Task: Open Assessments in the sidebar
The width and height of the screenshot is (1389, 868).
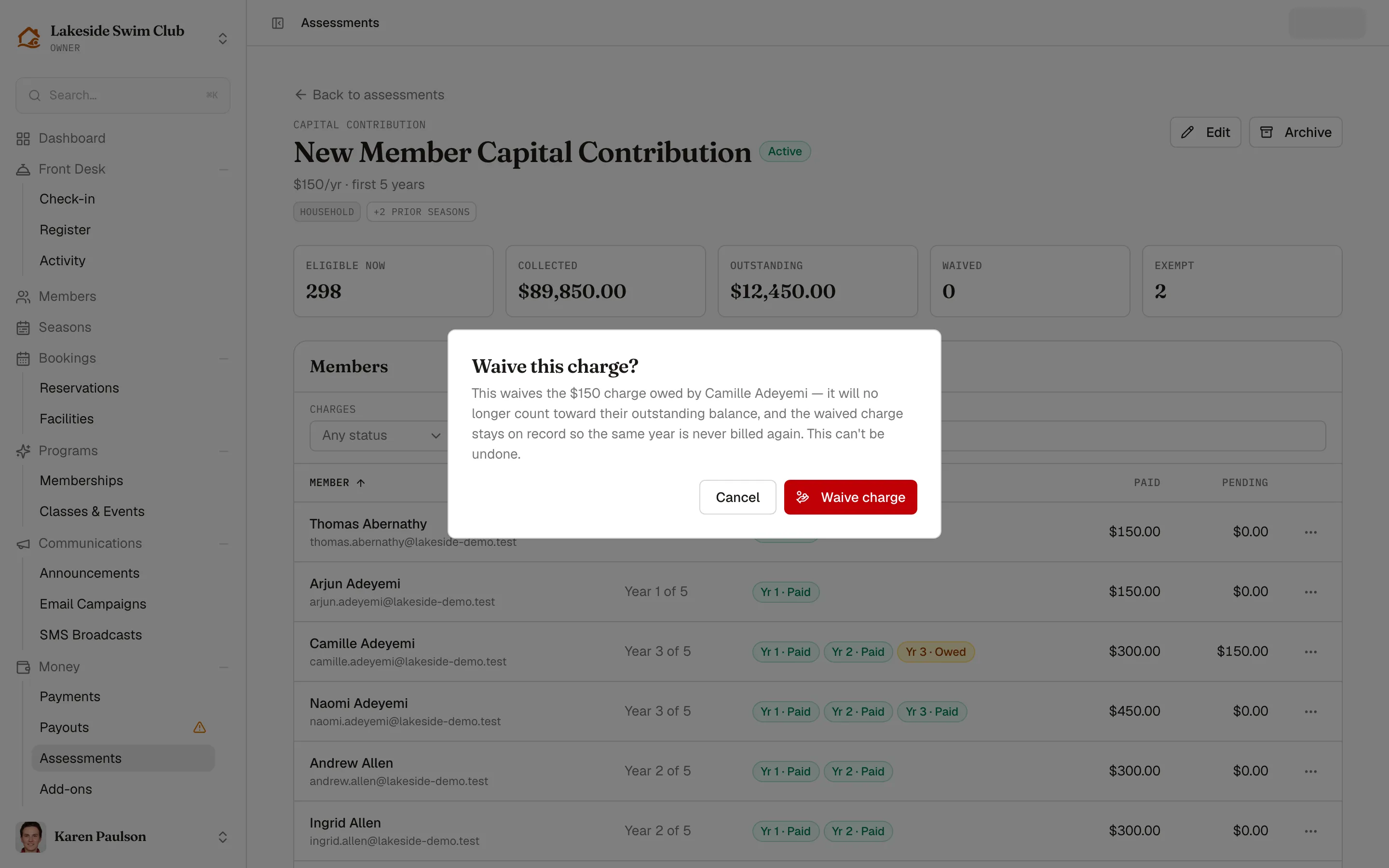Action: 123,759
